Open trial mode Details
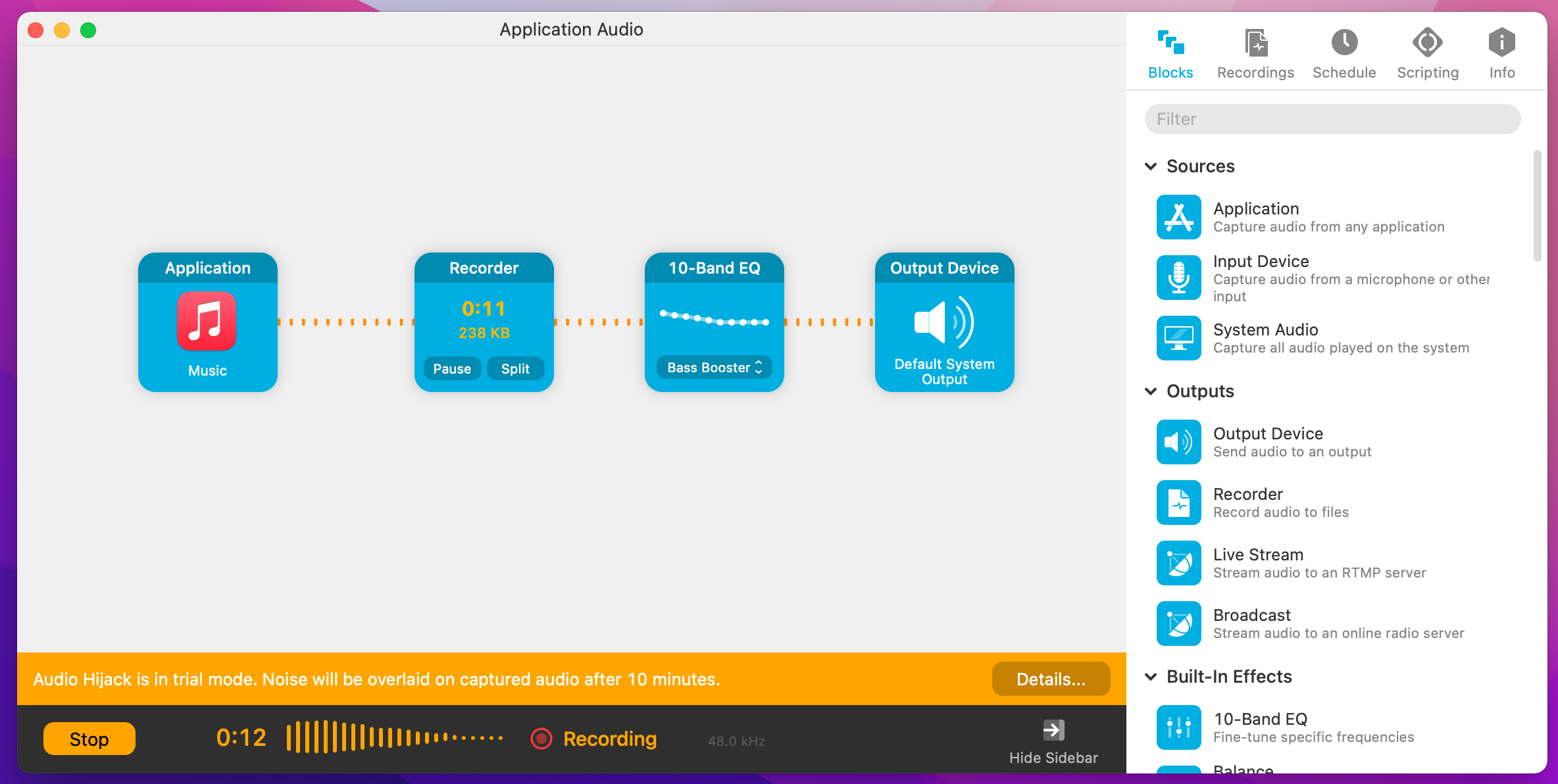The height and width of the screenshot is (784, 1558). (x=1051, y=679)
